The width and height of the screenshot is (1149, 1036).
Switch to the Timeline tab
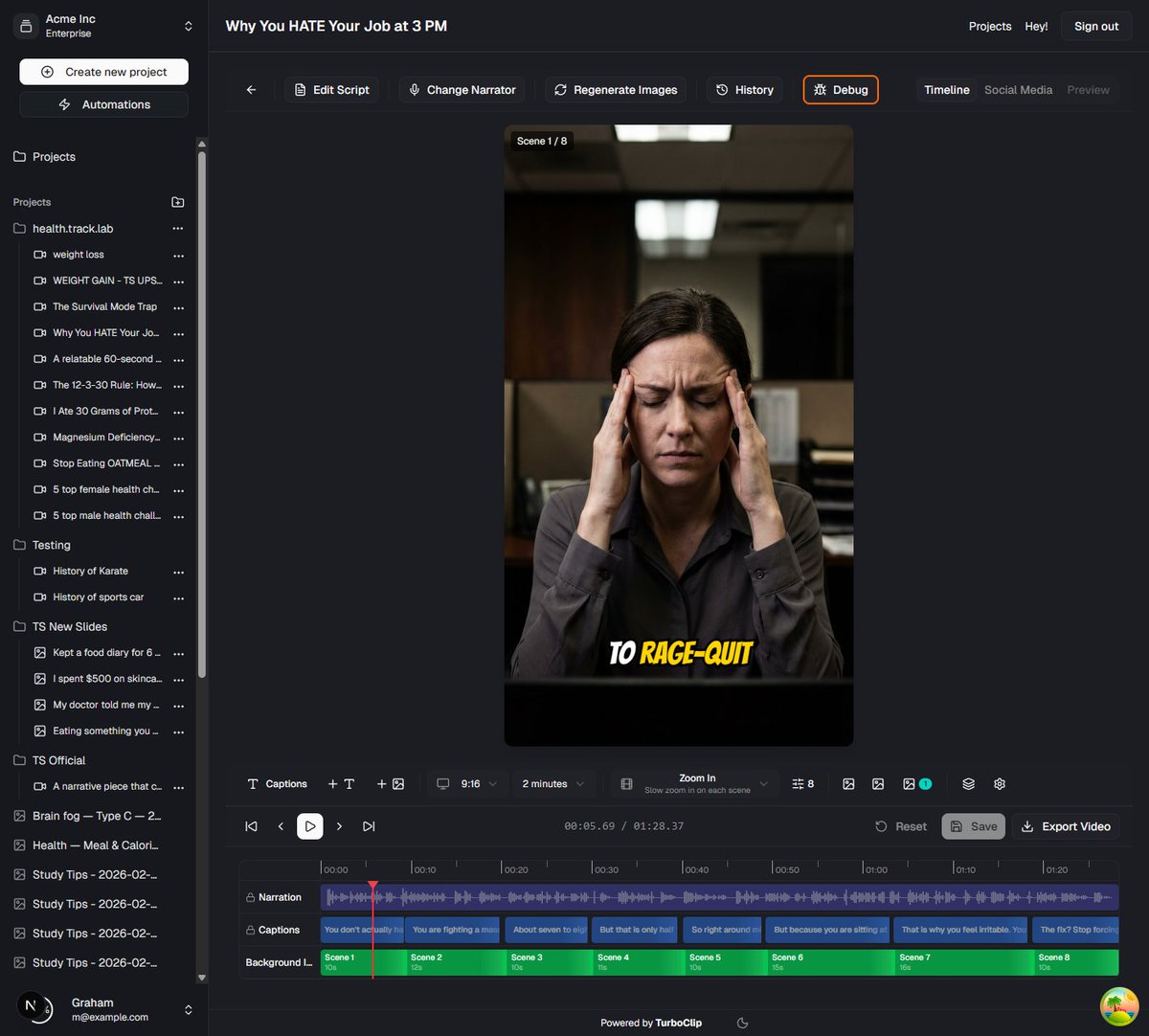(x=947, y=90)
